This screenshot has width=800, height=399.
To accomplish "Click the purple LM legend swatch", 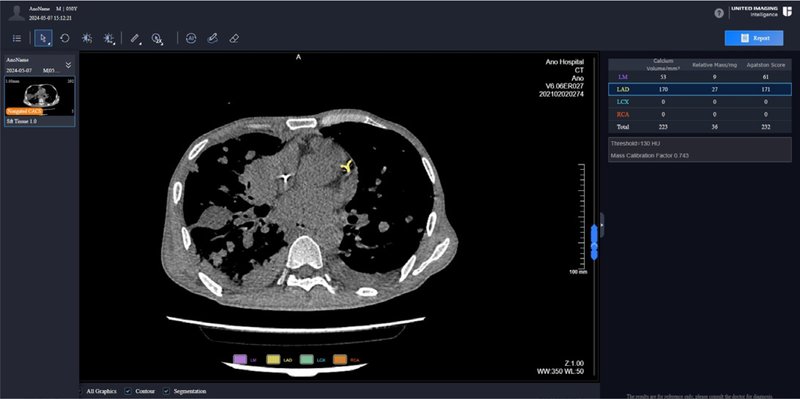I will tap(240, 359).
